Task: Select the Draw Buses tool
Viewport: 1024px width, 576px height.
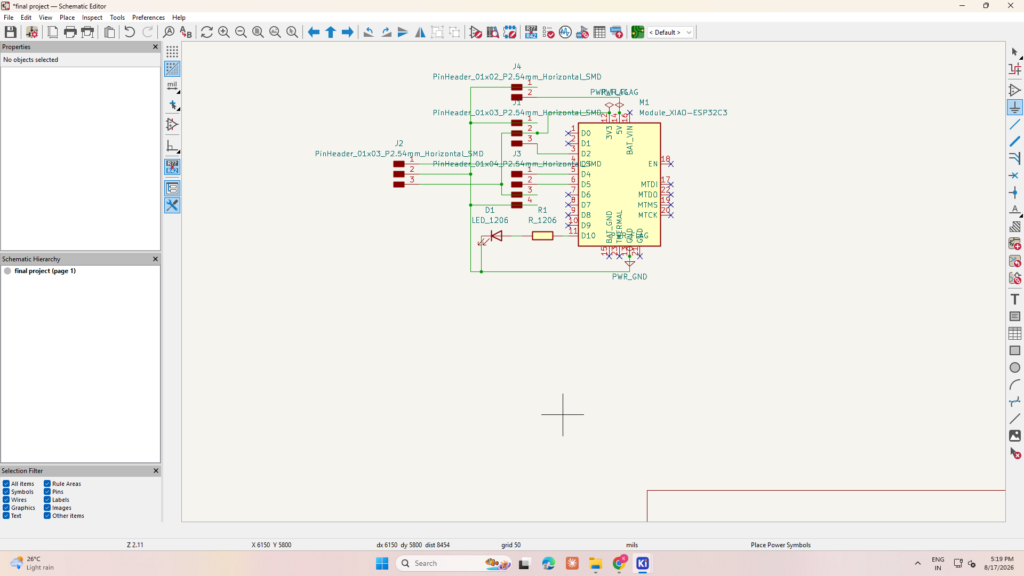Action: pos(1014,141)
